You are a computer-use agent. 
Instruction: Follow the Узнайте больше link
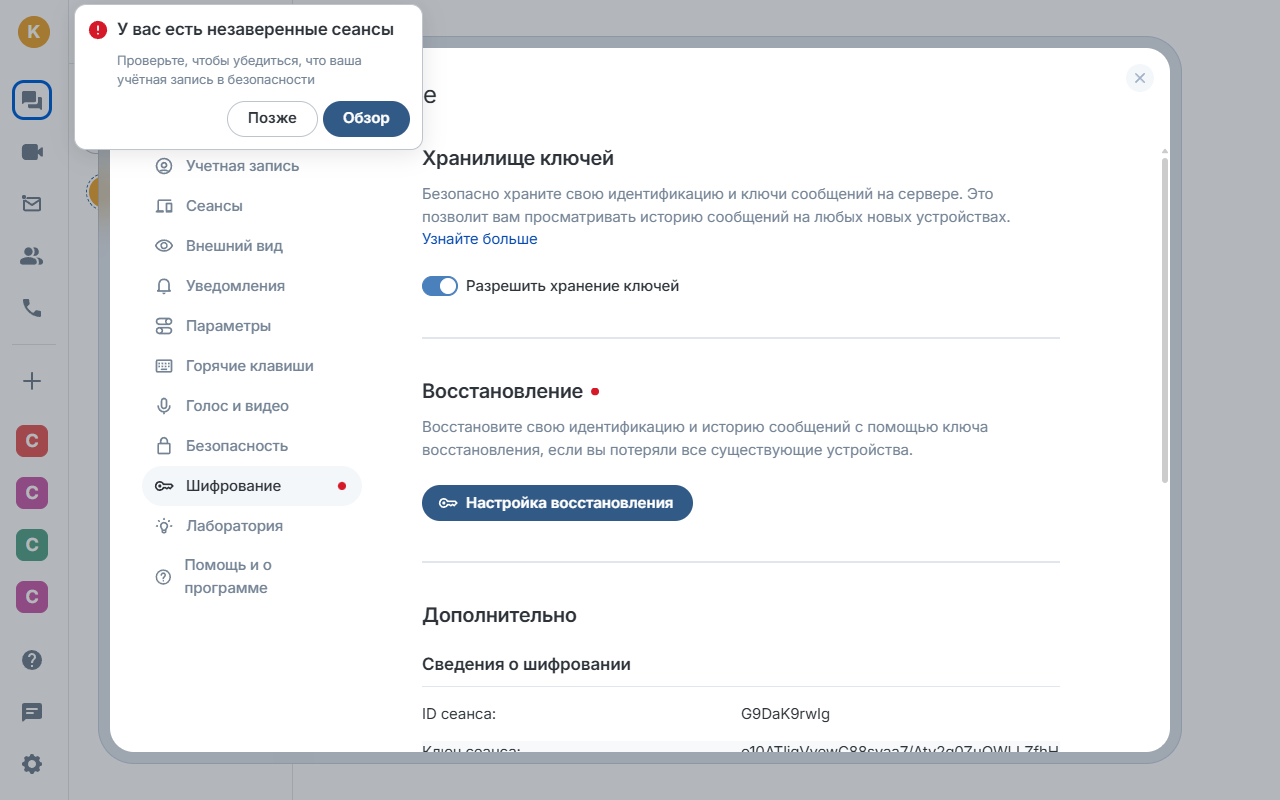coord(480,239)
